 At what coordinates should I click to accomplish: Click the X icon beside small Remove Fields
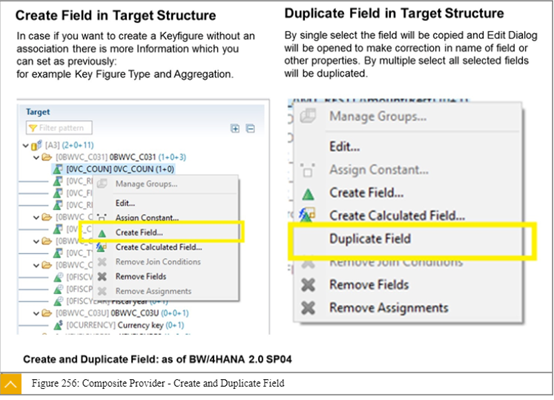point(102,276)
